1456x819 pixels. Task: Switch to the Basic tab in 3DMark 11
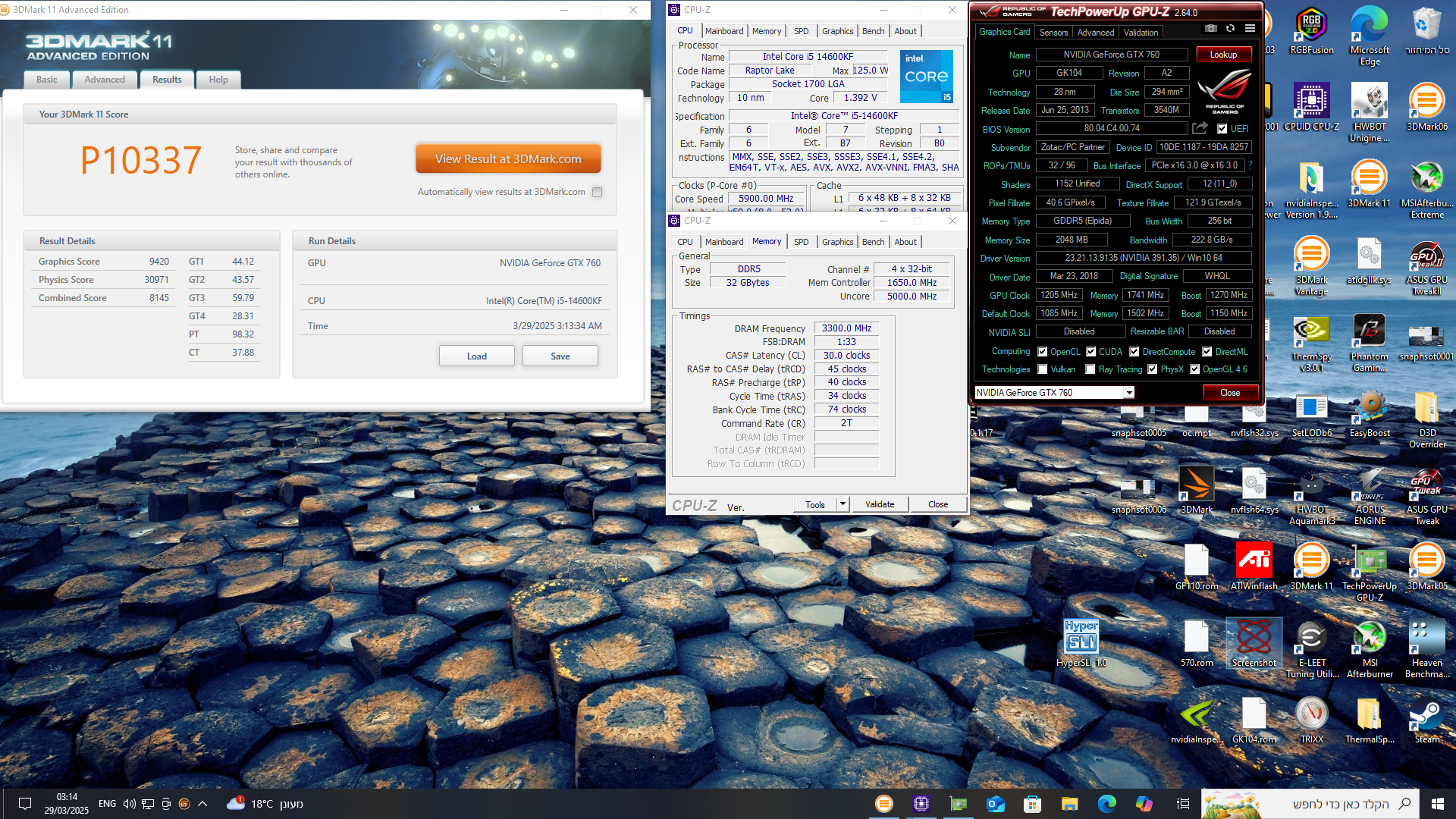point(47,80)
